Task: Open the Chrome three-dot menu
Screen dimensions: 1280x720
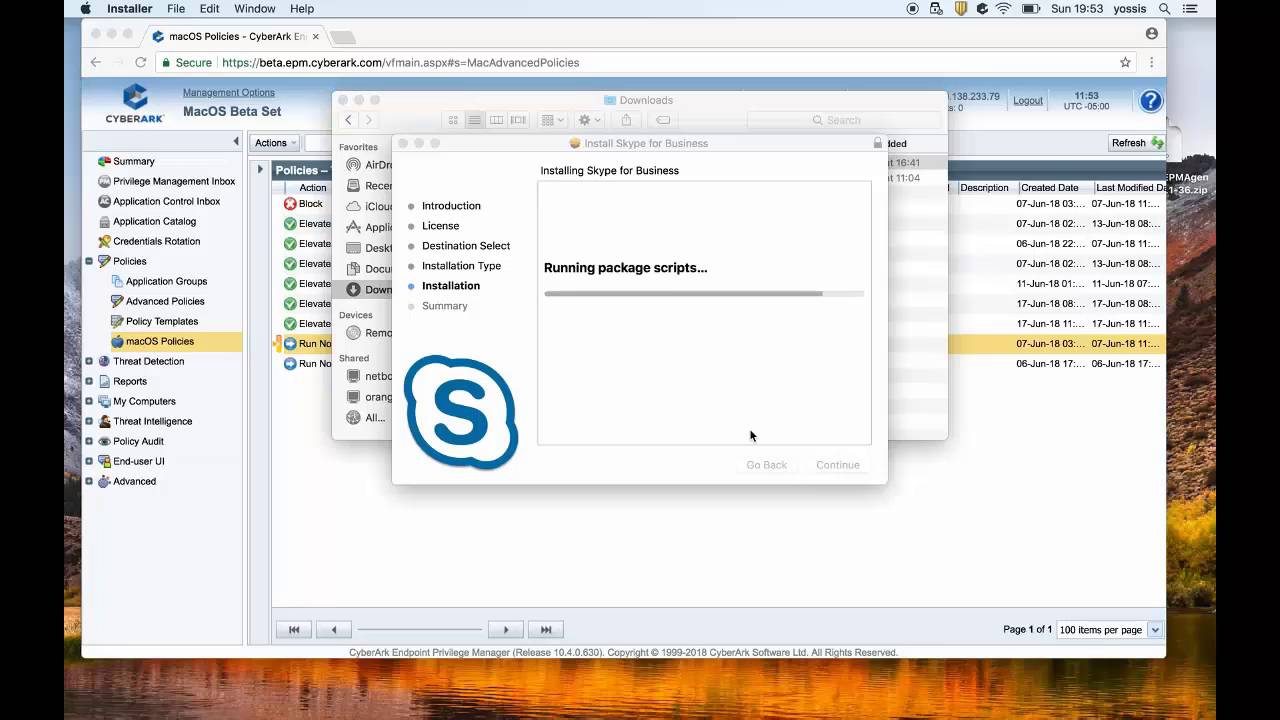Action: 1152,62
